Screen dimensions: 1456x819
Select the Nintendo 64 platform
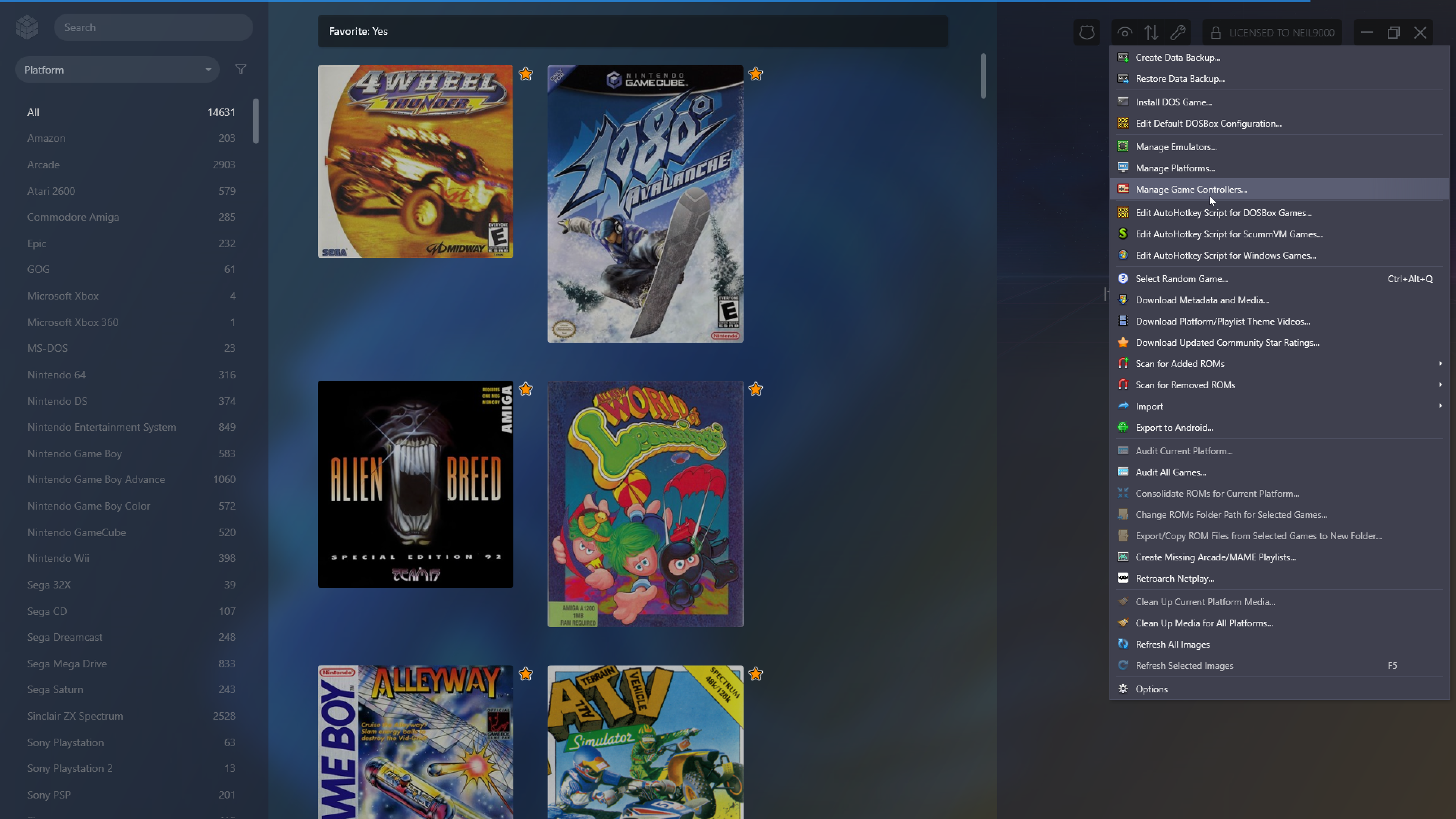[131, 375]
